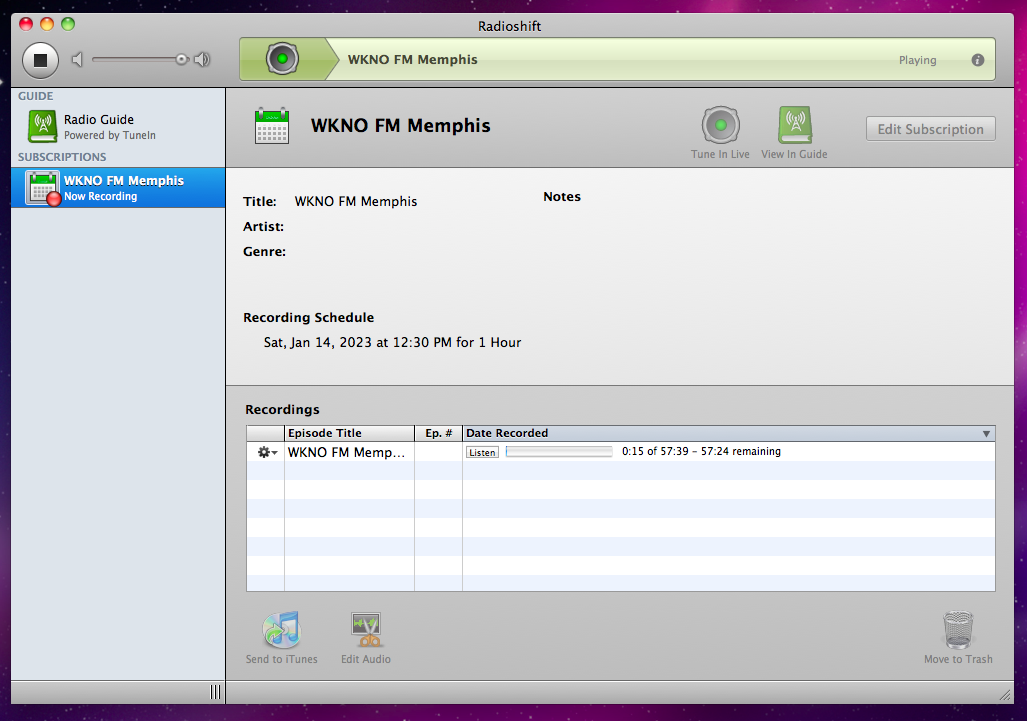Open info for the playing station
Viewport: 1027px width, 721px height.
pos(977,60)
